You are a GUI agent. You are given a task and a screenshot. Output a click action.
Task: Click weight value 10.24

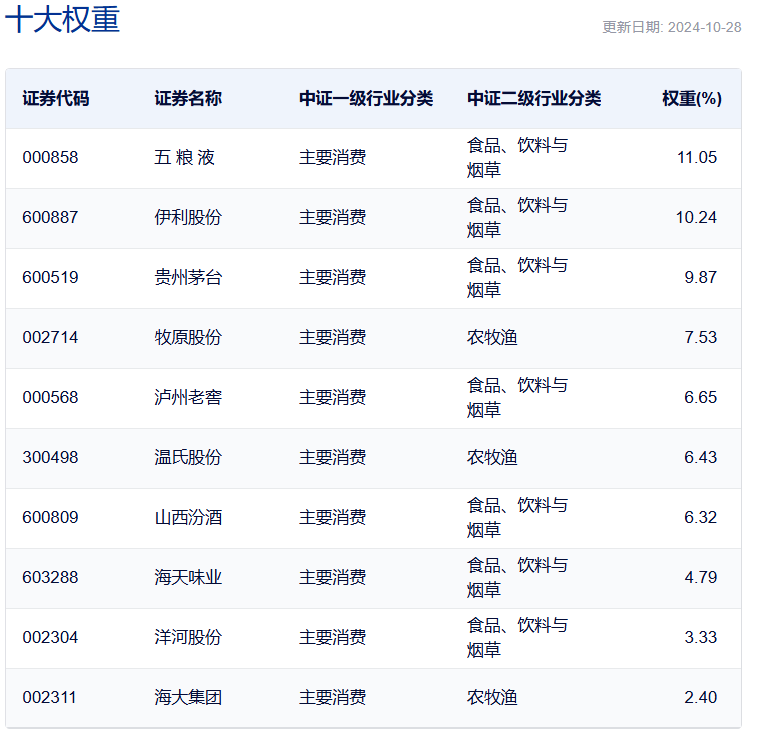[696, 217]
